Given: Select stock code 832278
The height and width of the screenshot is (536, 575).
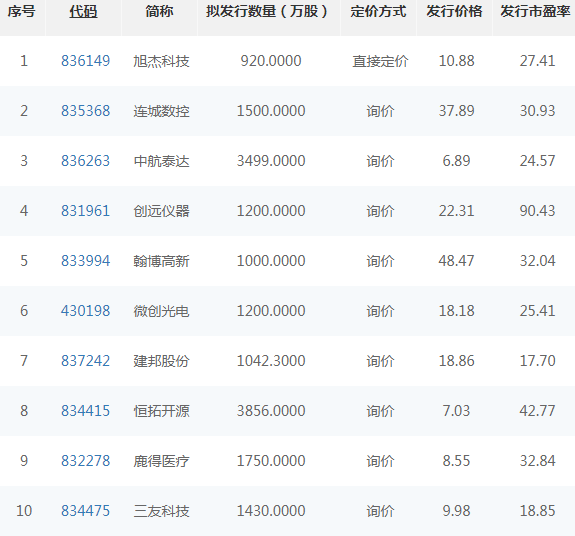Looking at the screenshot, I should point(85,461).
